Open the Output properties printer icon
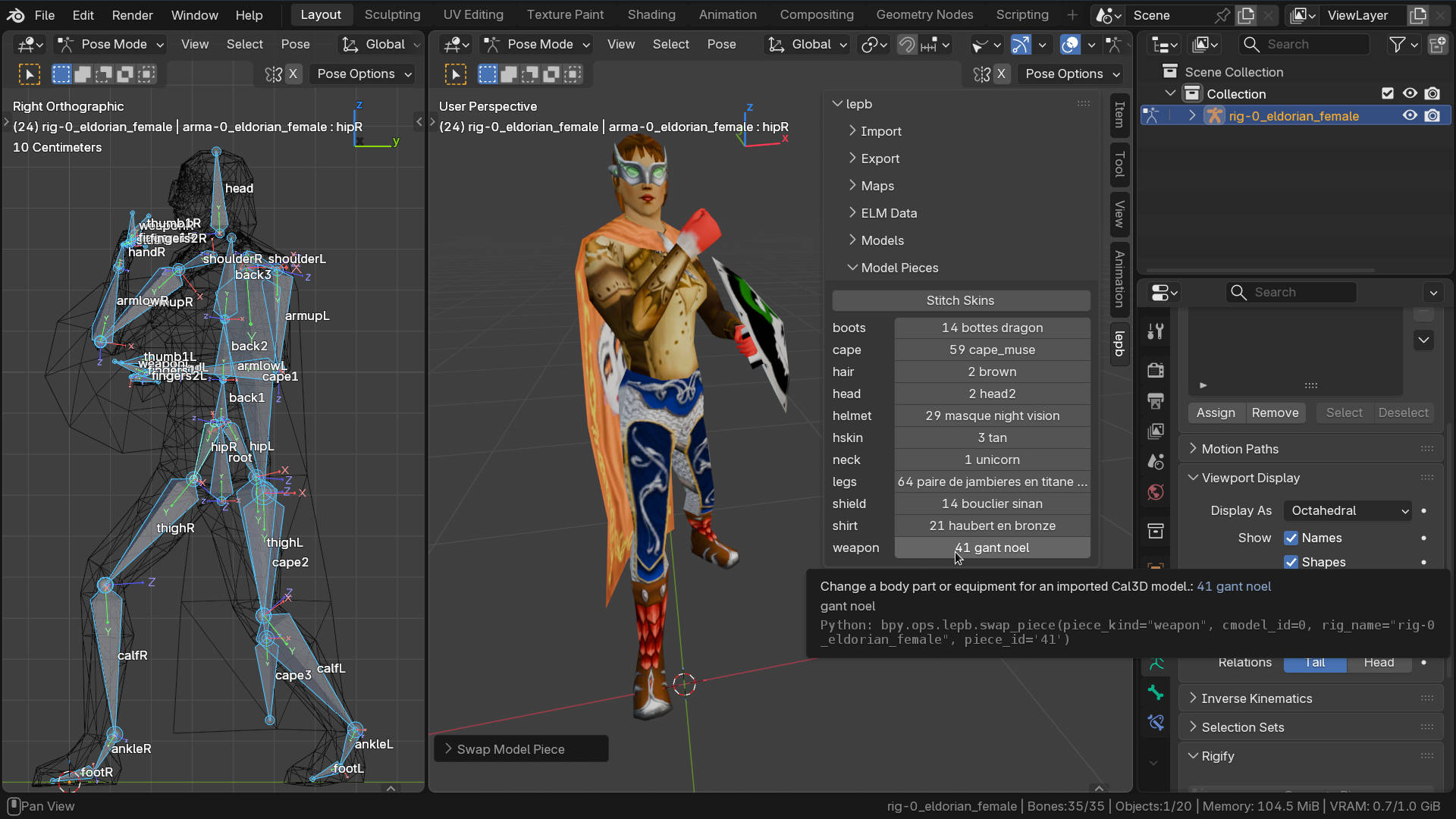Viewport: 1456px width, 819px height. [1156, 400]
